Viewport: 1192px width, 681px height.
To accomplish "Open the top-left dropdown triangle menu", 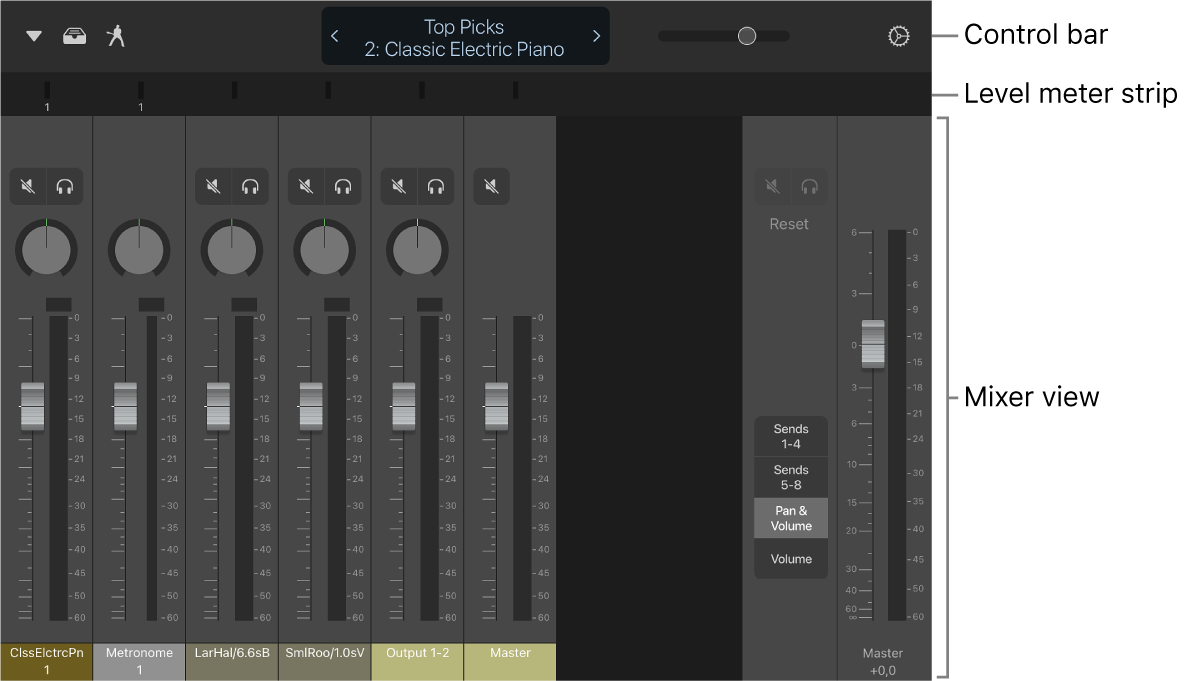I will pos(34,36).
